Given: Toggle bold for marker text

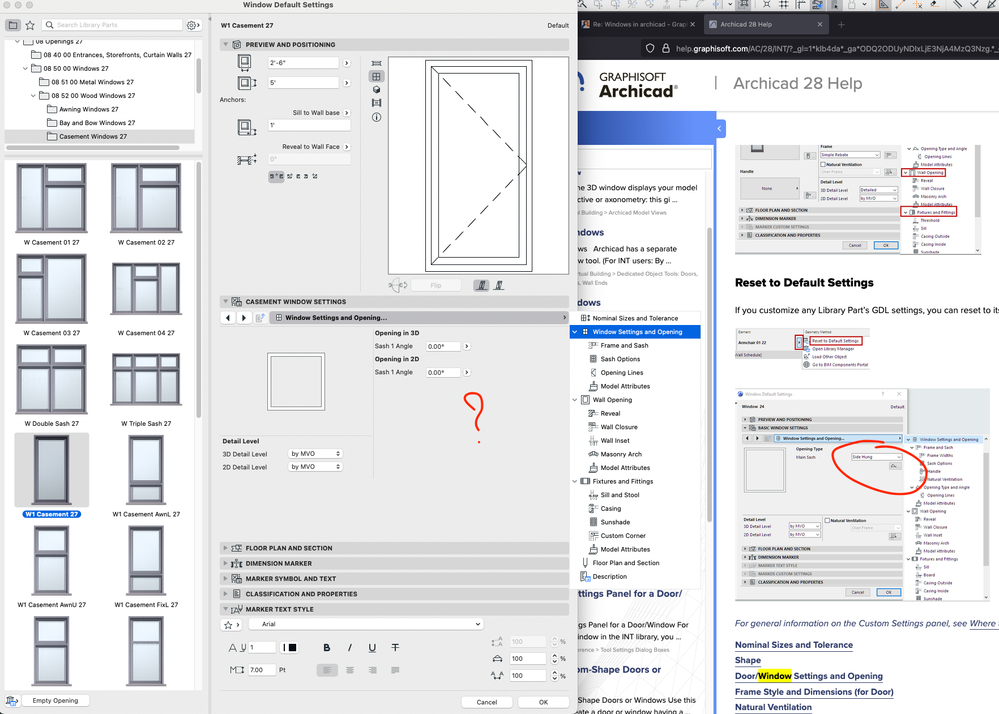Looking at the screenshot, I should coord(327,648).
